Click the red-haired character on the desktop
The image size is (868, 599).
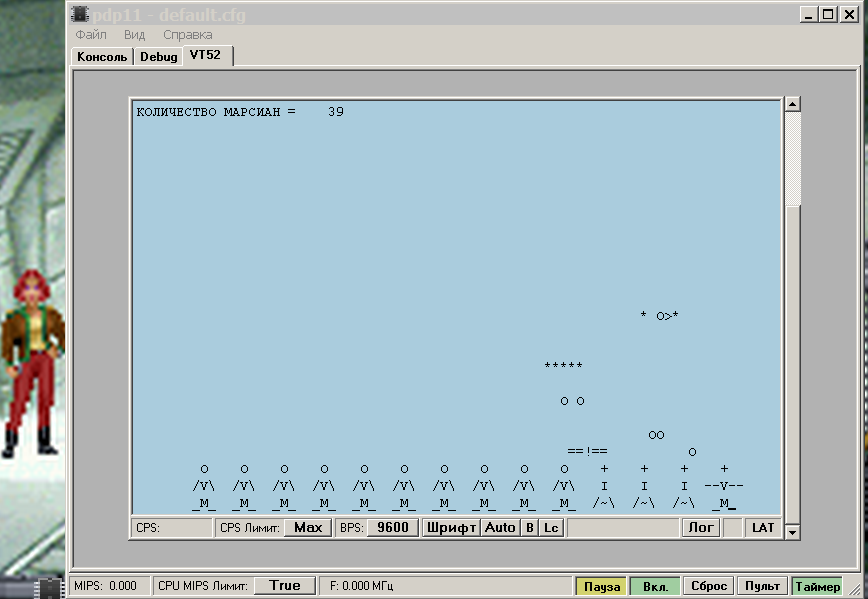33,363
